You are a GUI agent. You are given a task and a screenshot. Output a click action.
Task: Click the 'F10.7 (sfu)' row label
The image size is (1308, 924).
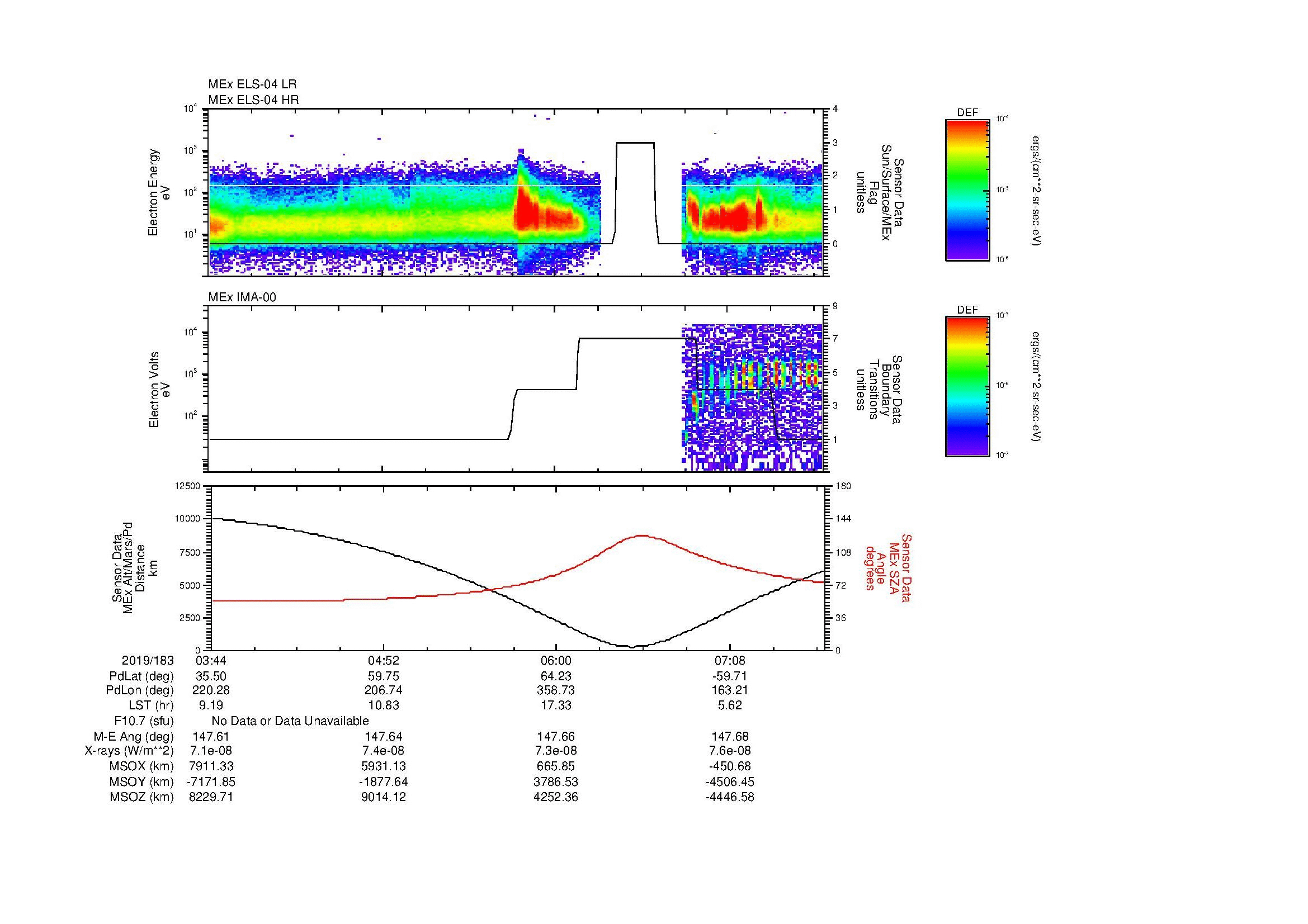click(144, 721)
